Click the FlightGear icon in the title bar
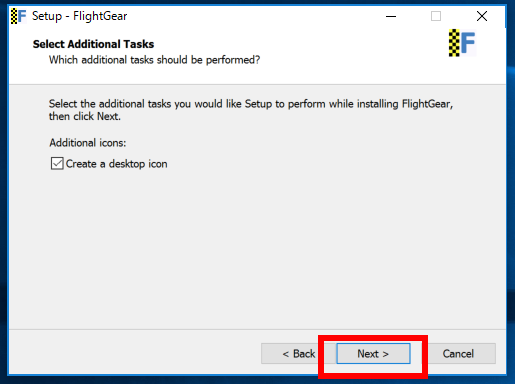This screenshot has width=515, height=384. pyautogui.click(x=18, y=16)
